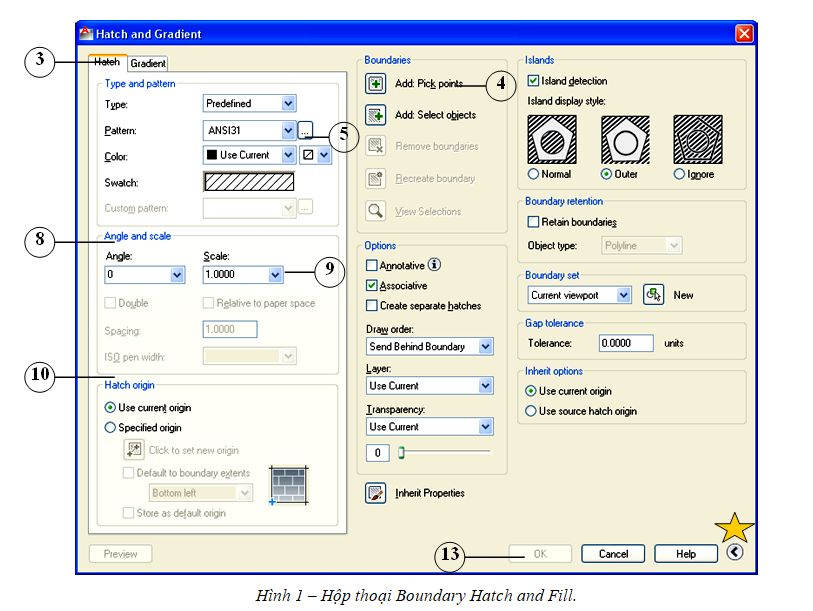Click the Inherit Properties icon
Image resolution: width=813 pixels, height=611 pixels.
point(375,492)
